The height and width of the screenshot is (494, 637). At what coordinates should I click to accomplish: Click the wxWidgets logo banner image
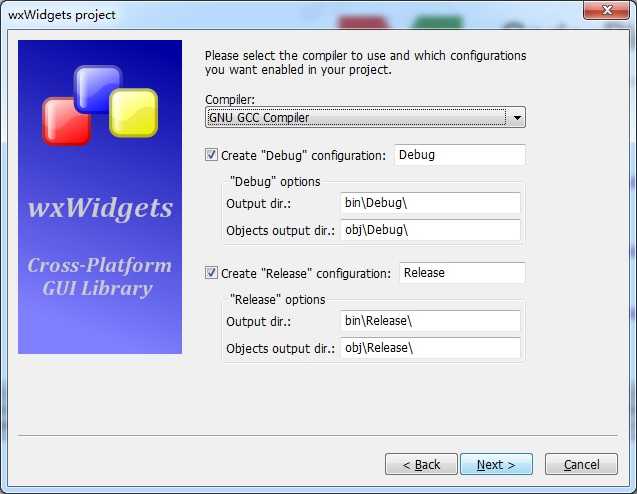point(100,197)
